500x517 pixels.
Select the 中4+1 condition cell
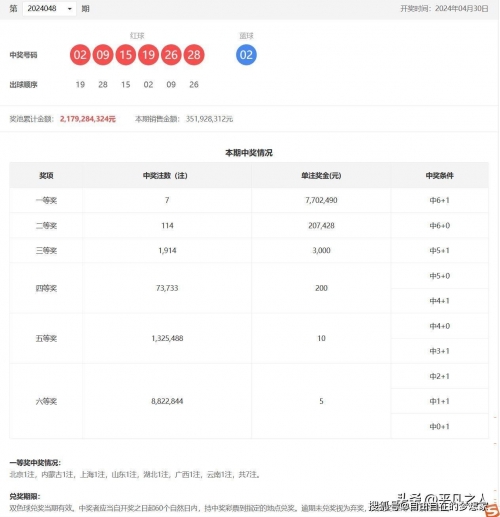440,301
